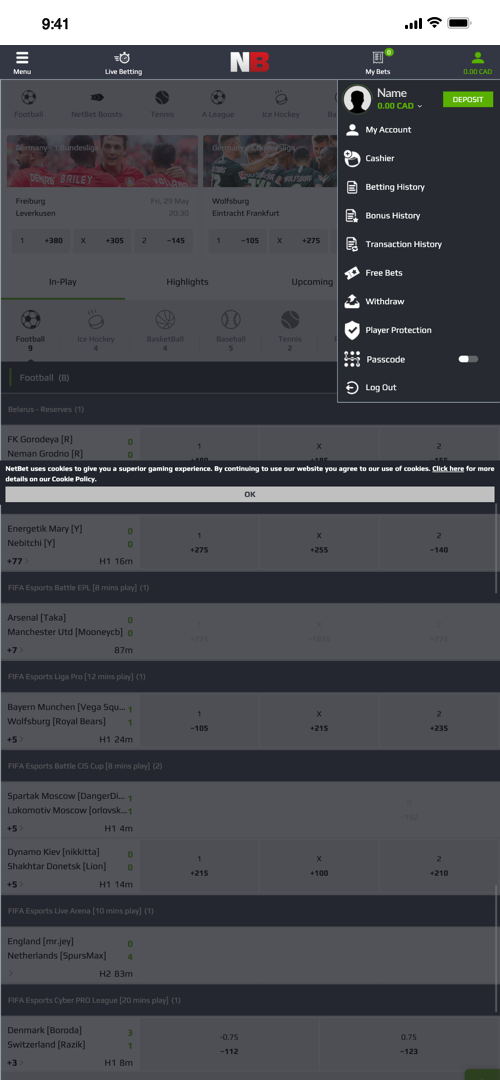Viewport: 500px width, 1080px height.
Task: Pick Denmark handicap -0.75 odds −112
Action: pos(230,1044)
